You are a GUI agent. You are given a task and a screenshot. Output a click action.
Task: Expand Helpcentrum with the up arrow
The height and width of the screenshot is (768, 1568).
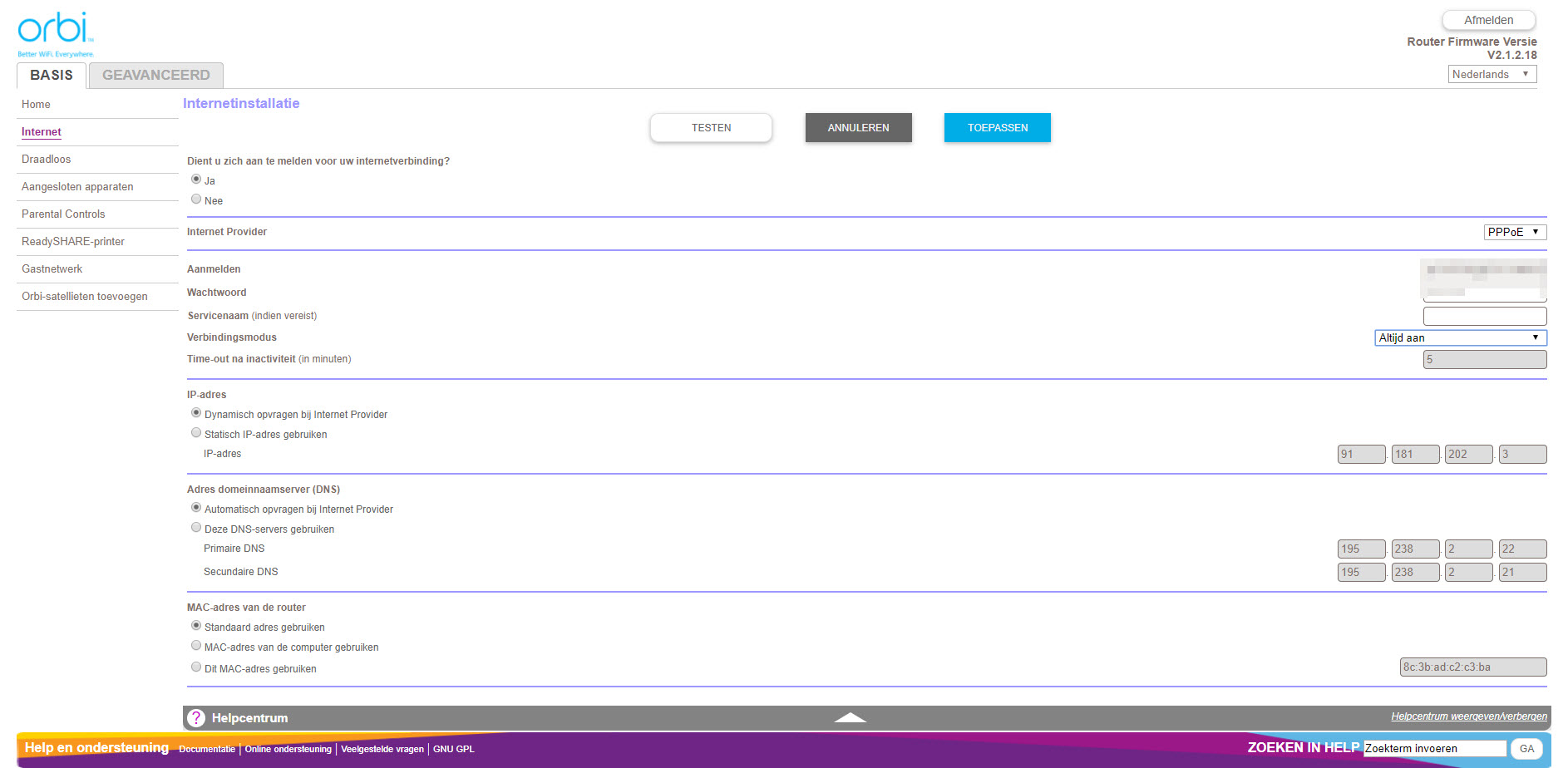pos(850,717)
